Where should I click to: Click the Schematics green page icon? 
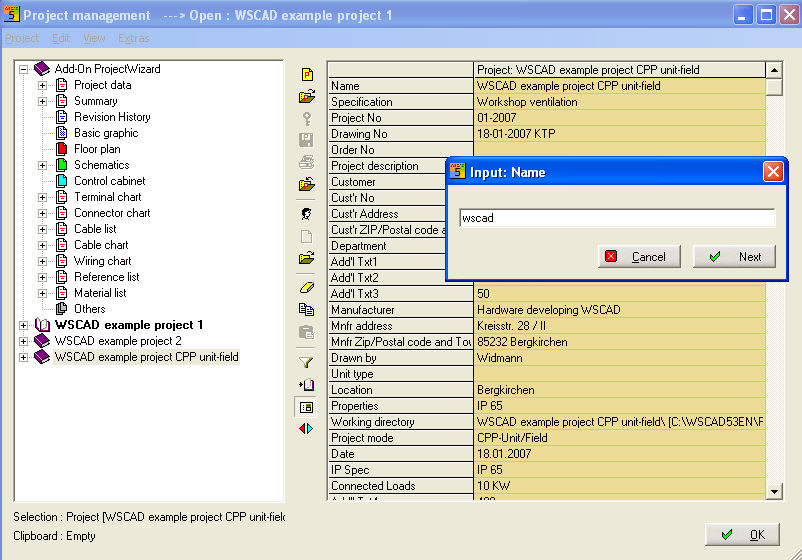(x=62, y=165)
